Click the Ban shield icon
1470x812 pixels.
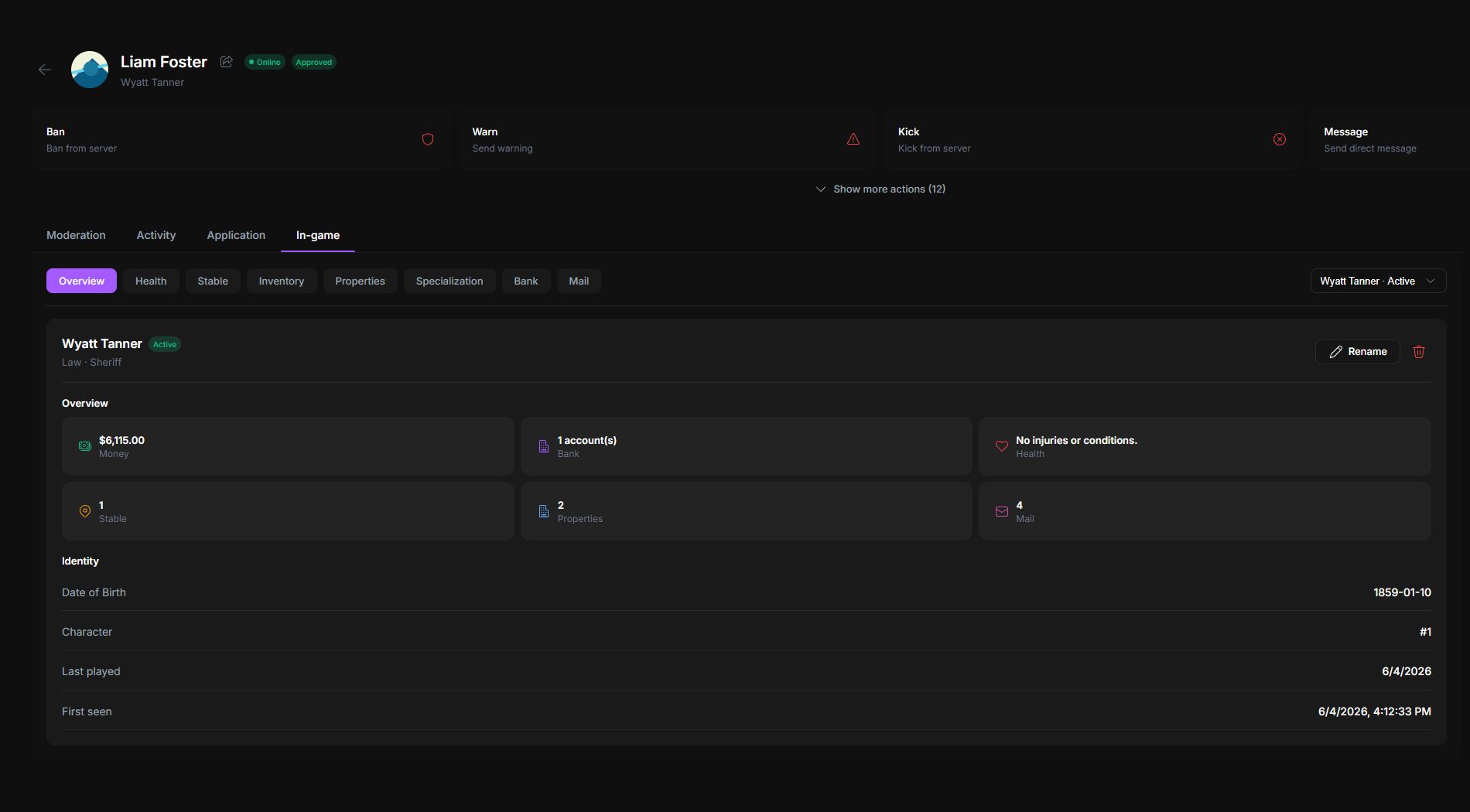428,139
